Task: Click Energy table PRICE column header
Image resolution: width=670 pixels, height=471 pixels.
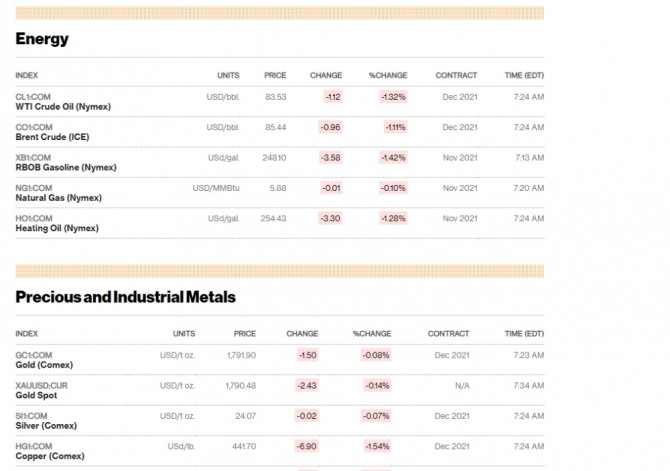Action: click(x=275, y=75)
